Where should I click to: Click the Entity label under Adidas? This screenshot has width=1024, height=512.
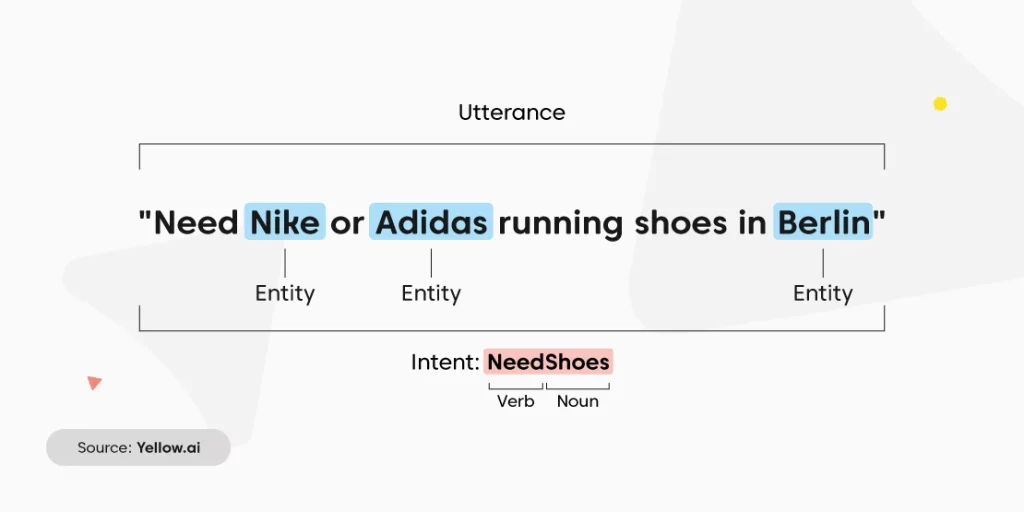click(x=431, y=293)
